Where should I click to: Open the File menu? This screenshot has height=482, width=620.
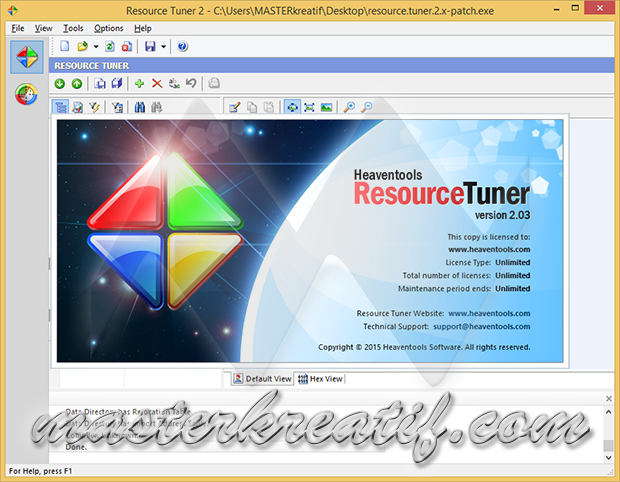point(18,28)
